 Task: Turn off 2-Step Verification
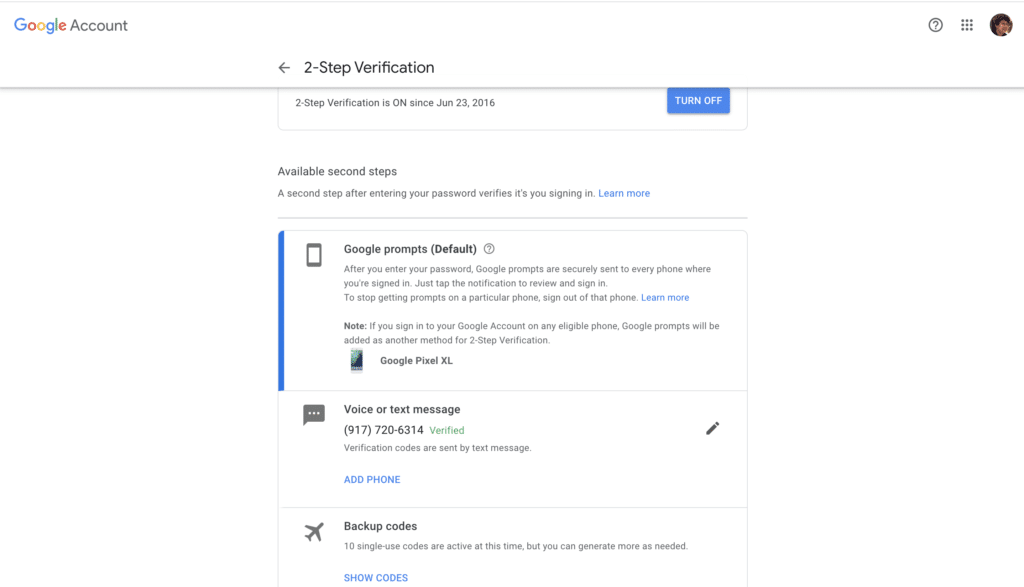[698, 101]
